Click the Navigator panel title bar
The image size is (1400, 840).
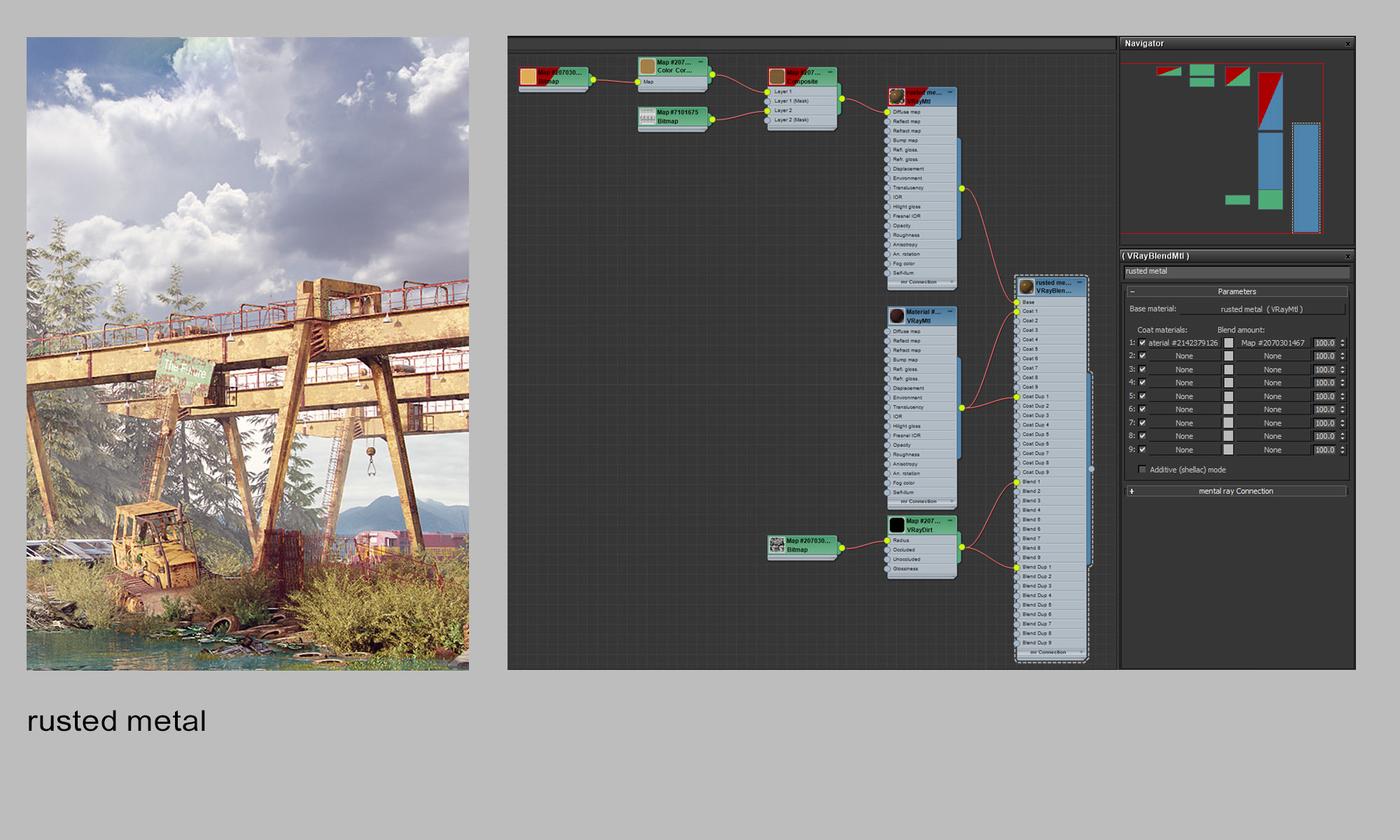coord(1236,43)
